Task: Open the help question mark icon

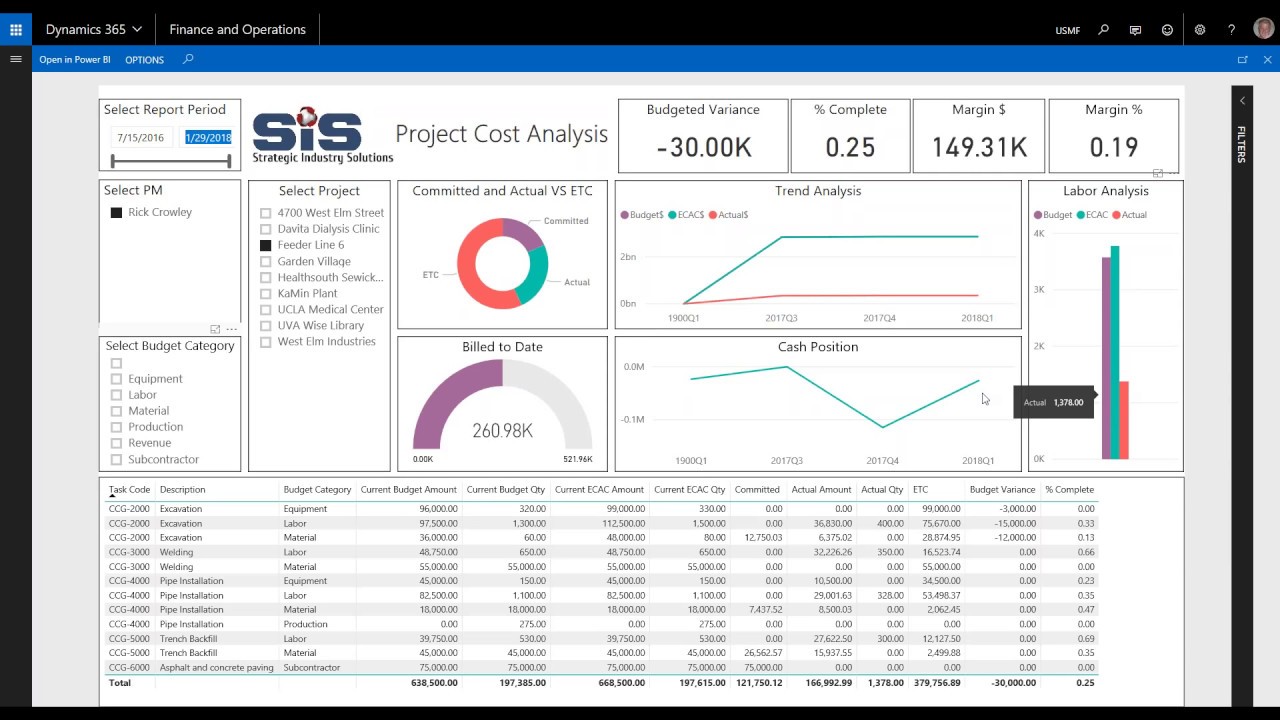Action: (1232, 30)
